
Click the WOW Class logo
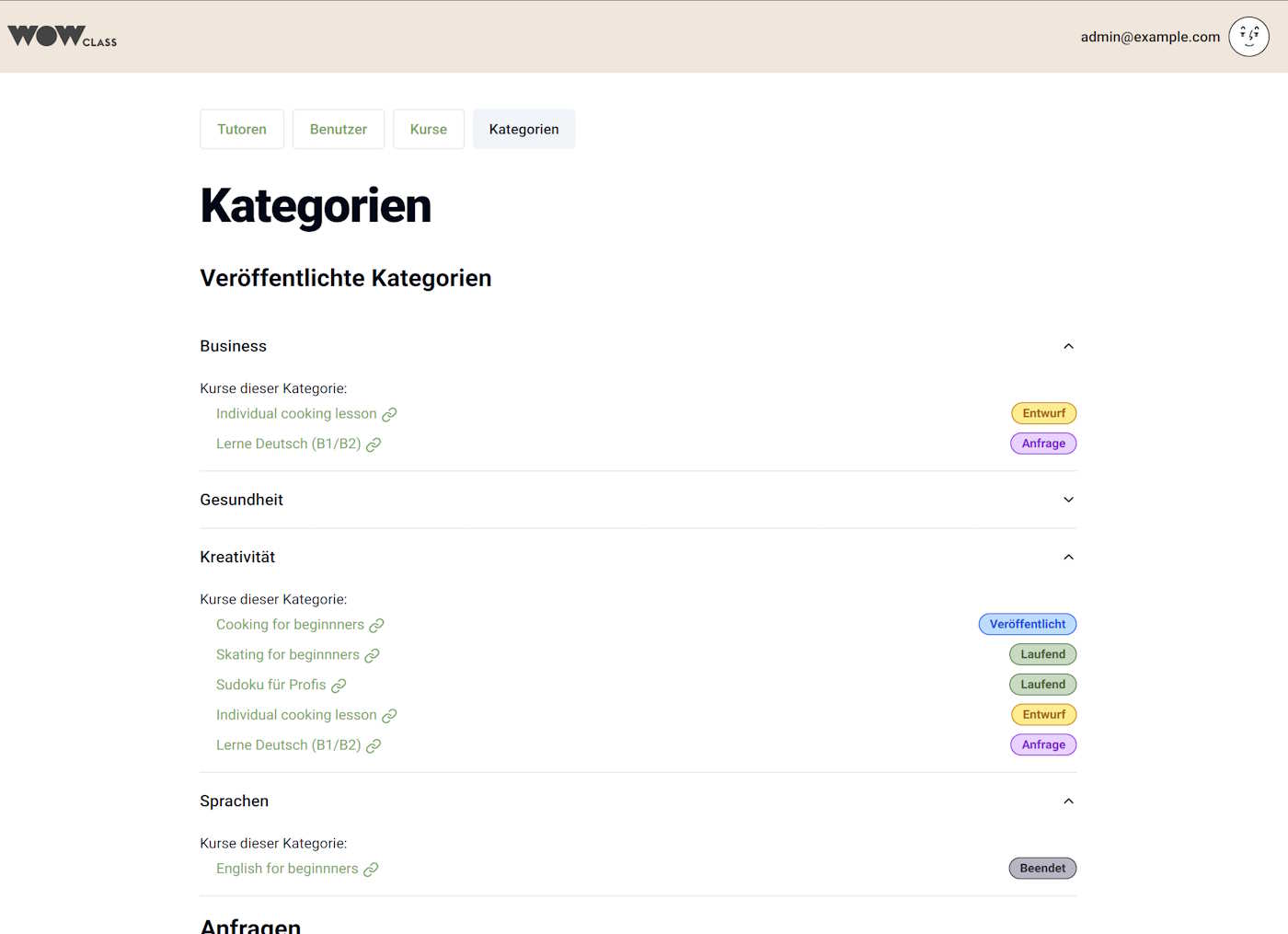(x=63, y=37)
